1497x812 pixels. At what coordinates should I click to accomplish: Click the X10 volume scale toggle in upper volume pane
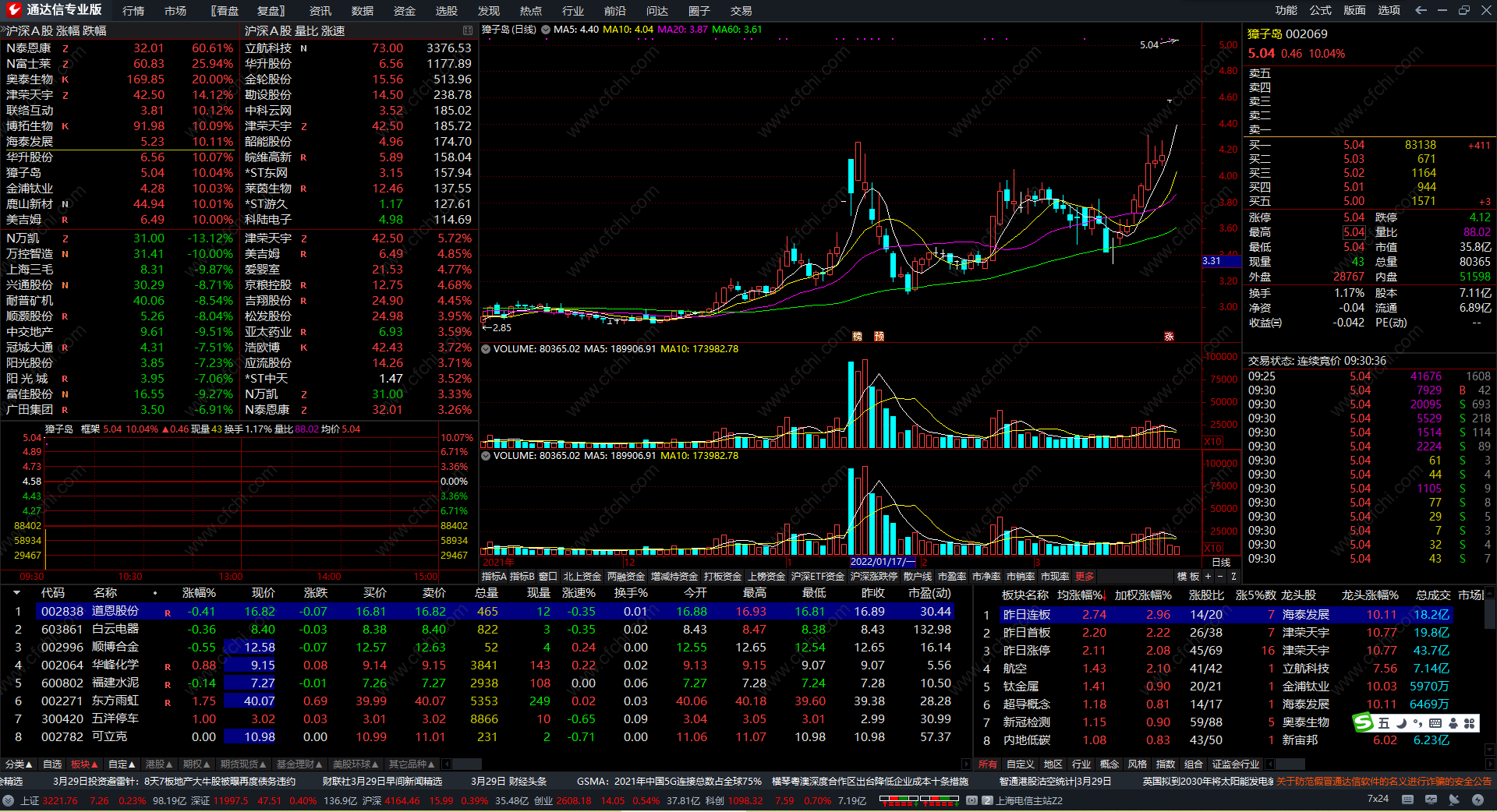tap(1213, 442)
